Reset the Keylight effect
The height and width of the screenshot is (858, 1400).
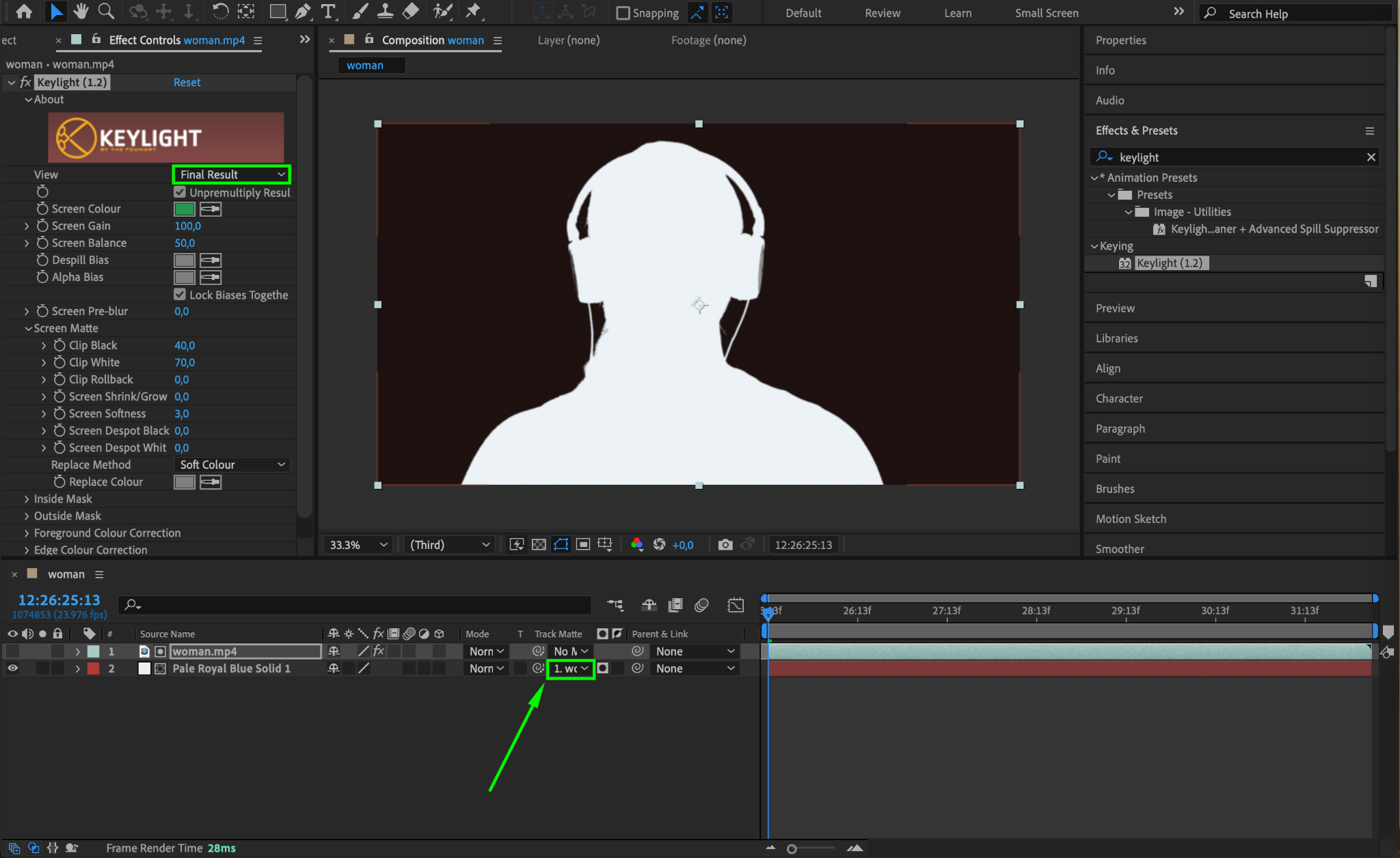point(187,83)
